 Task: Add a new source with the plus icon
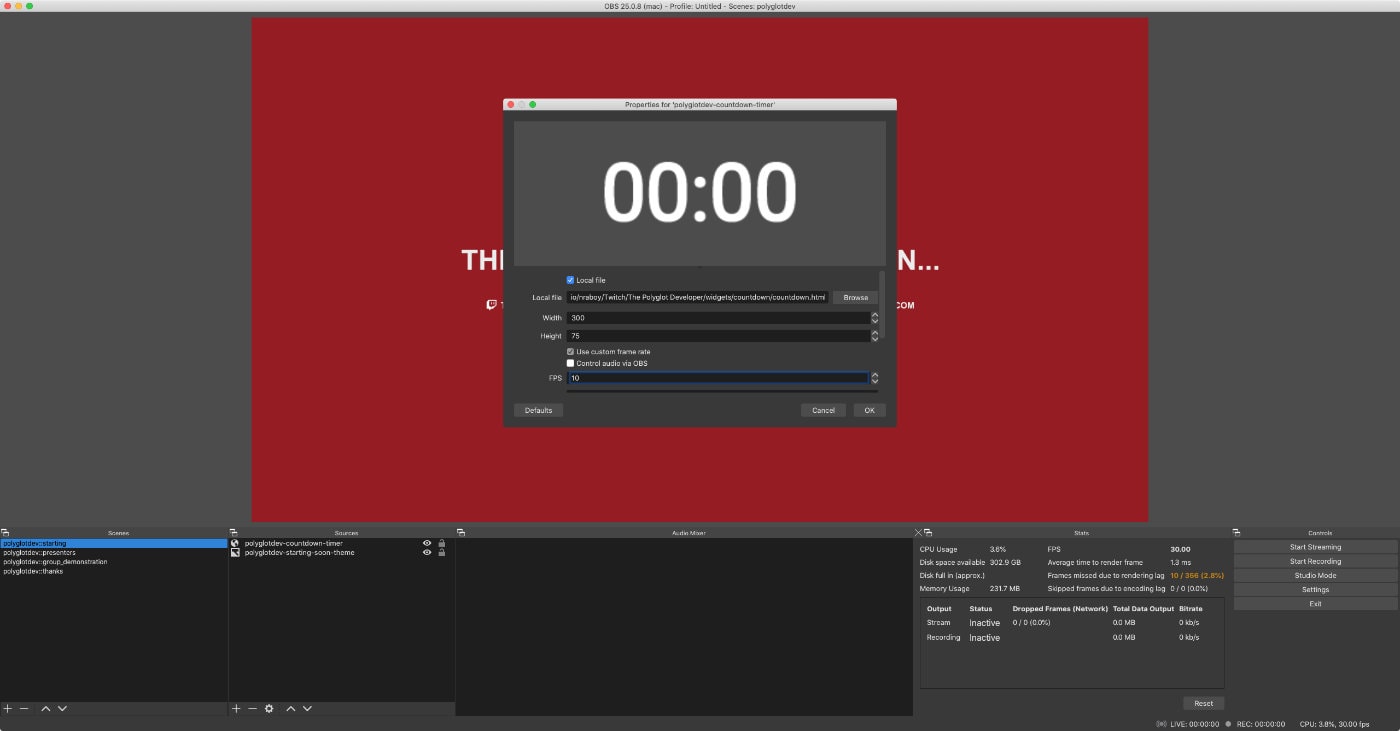236,708
